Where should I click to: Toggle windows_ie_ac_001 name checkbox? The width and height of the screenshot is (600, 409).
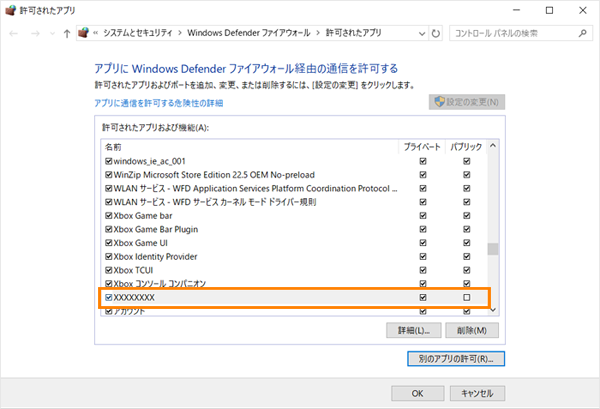109,161
